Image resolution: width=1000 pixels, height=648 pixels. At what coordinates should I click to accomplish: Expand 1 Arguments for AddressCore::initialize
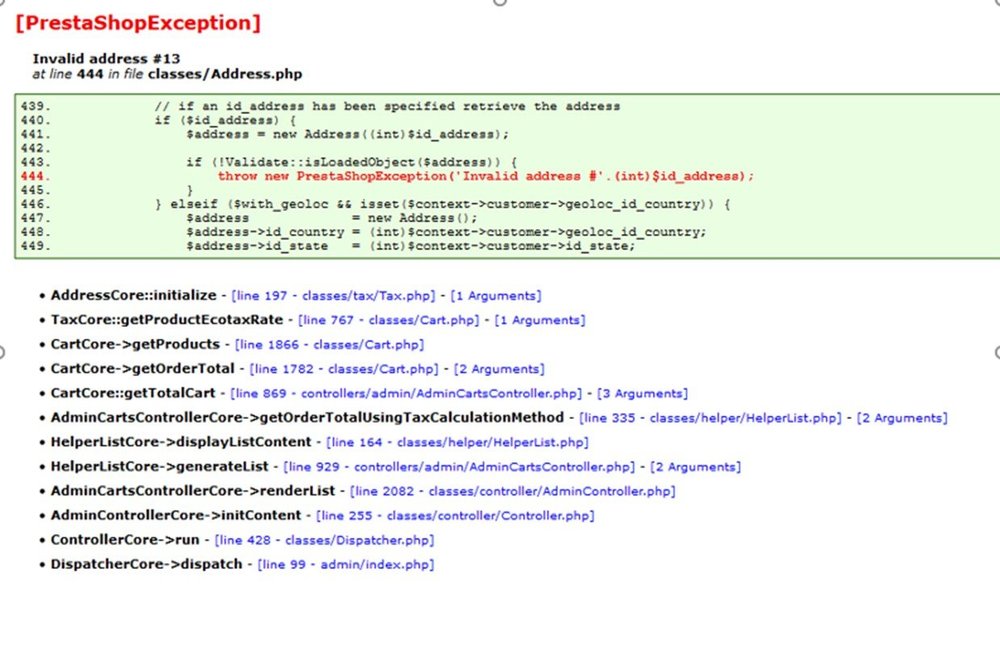click(x=496, y=296)
